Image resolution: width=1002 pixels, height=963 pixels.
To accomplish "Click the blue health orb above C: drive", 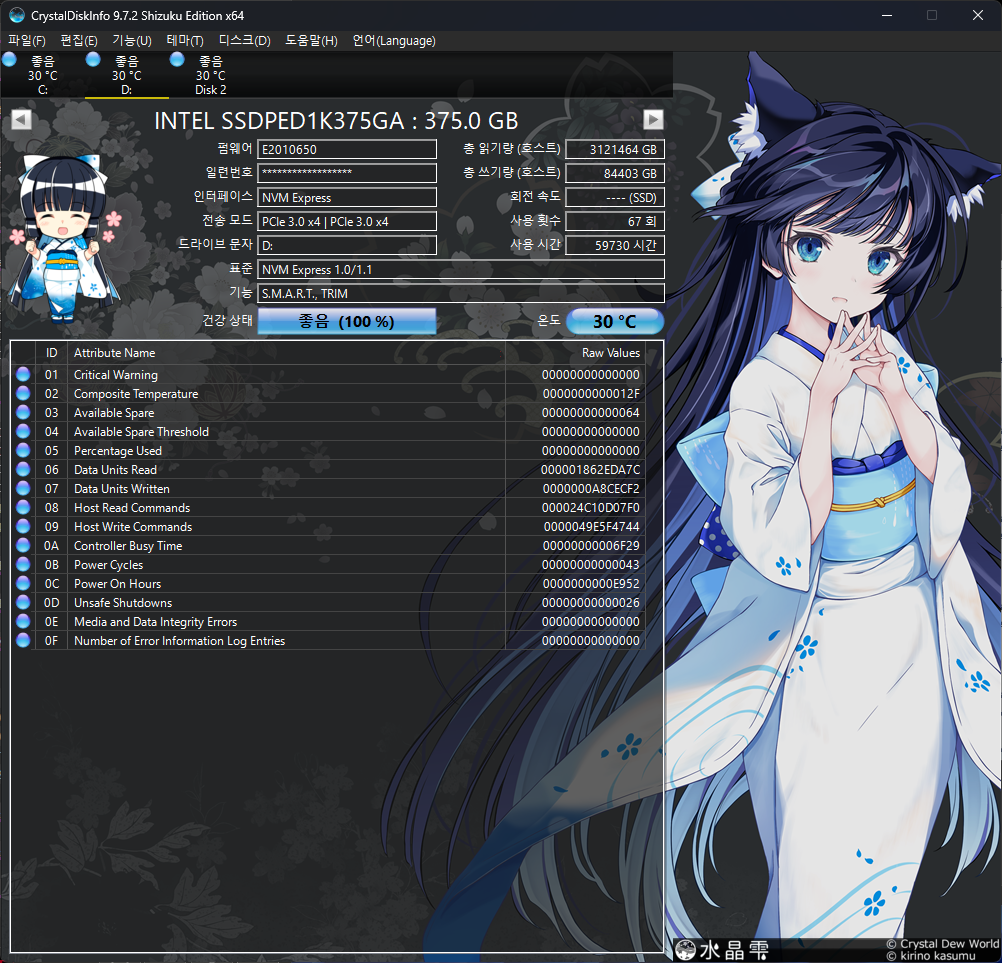I will (10, 61).
